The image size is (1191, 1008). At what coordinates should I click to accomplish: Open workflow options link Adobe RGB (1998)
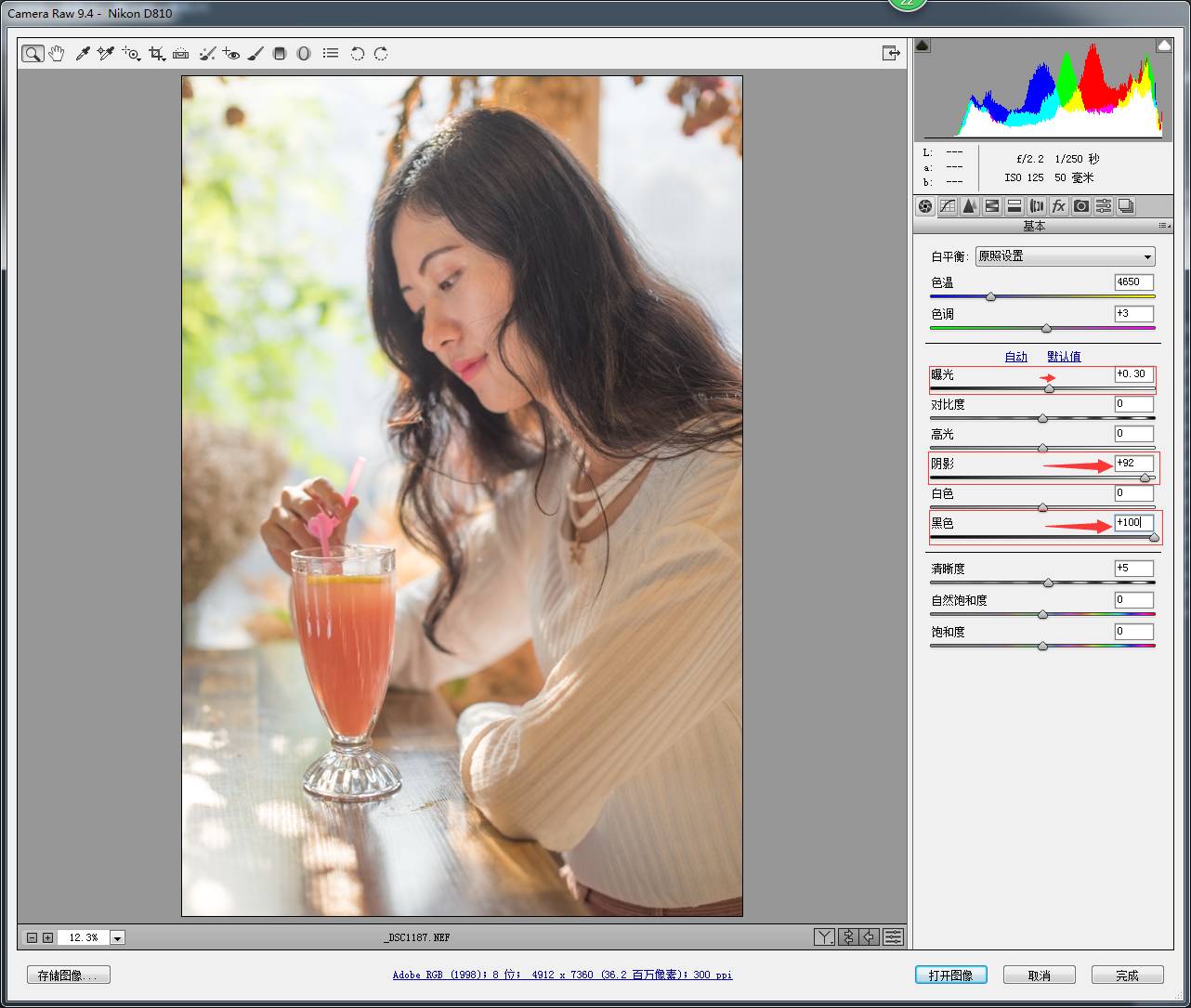point(562,975)
